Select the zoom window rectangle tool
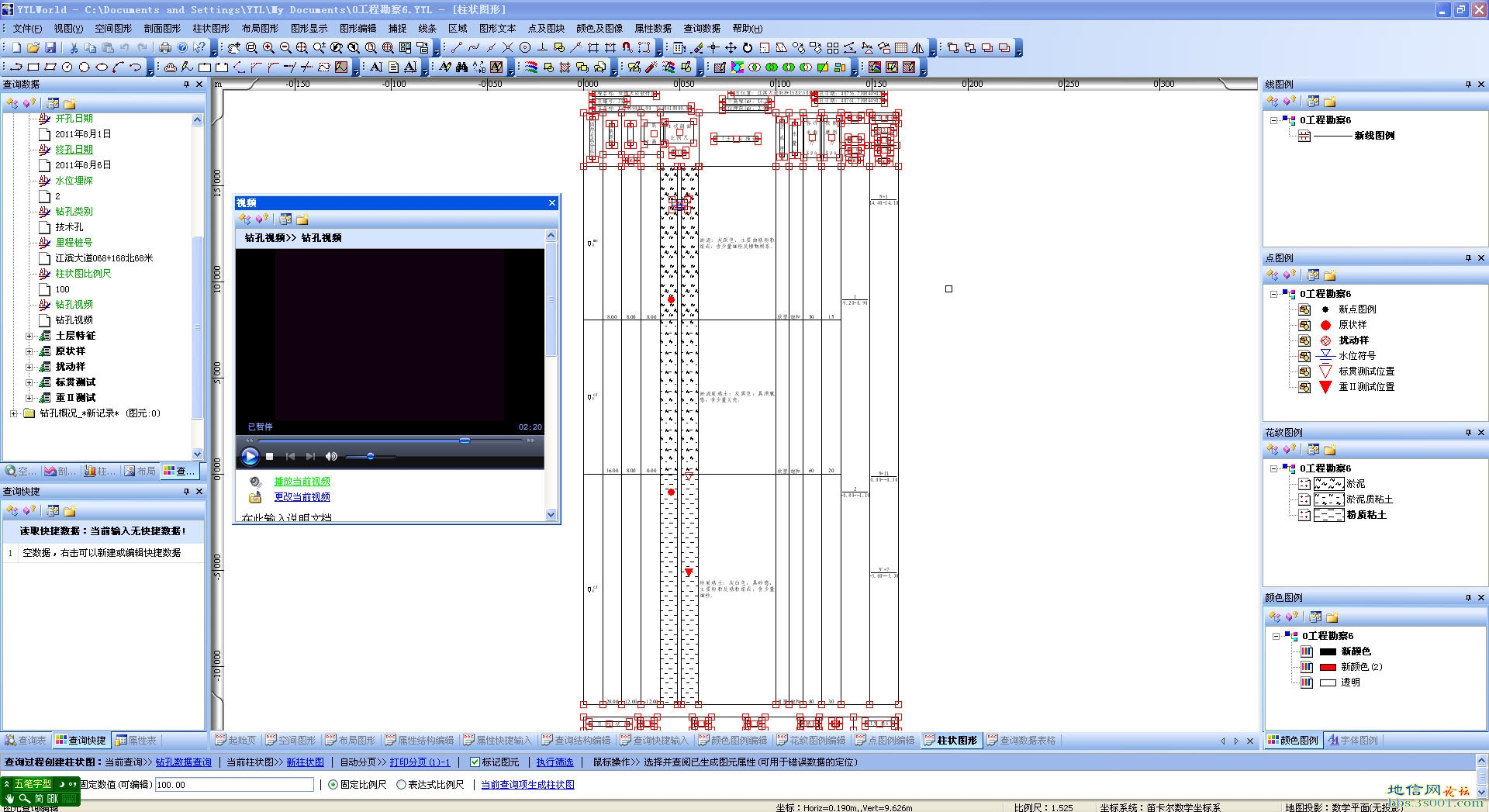Image resolution: width=1489 pixels, height=812 pixels. click(251, 47)
